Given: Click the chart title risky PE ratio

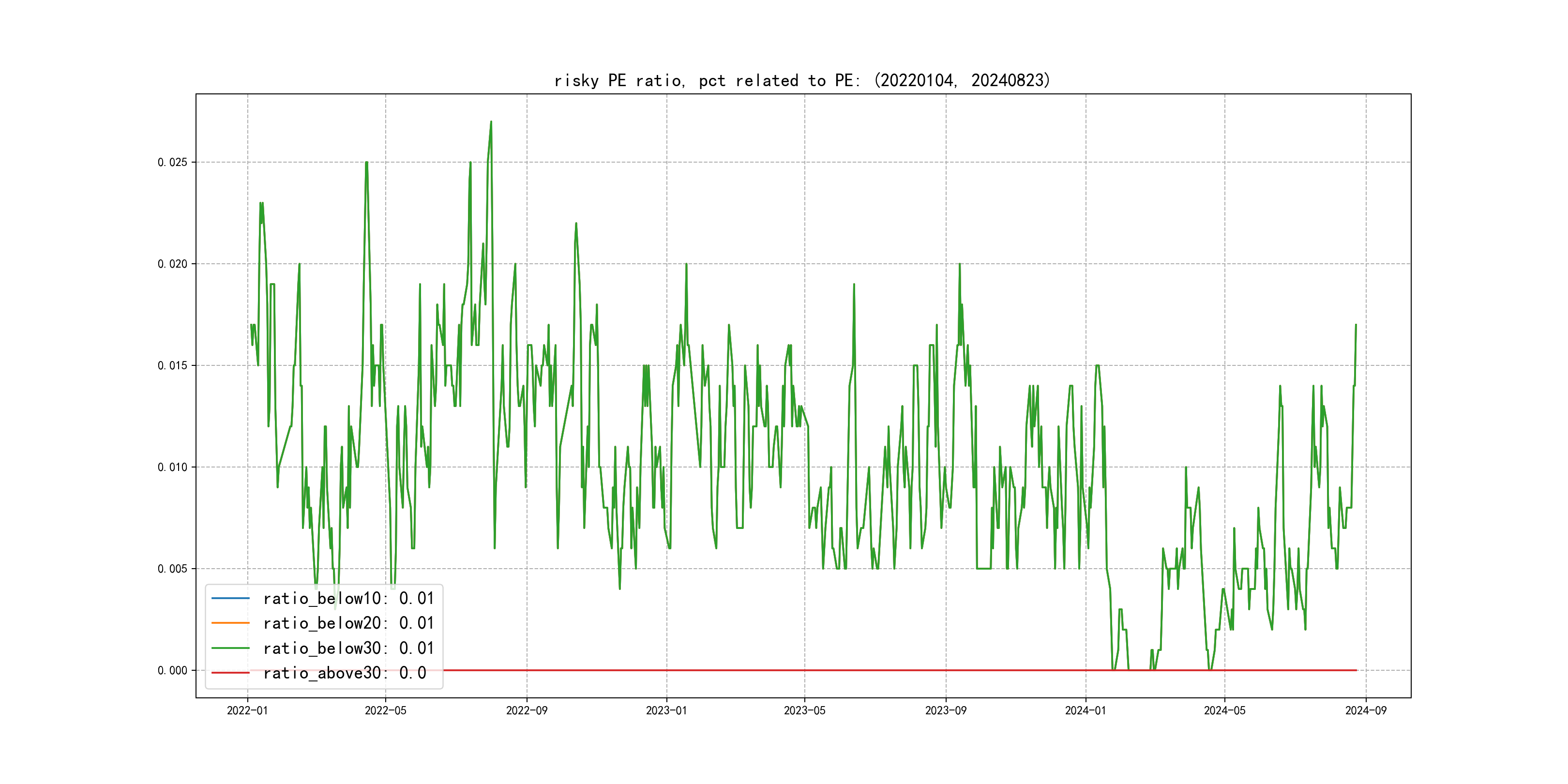Looking at the screenshot, I should pos(802,80).
